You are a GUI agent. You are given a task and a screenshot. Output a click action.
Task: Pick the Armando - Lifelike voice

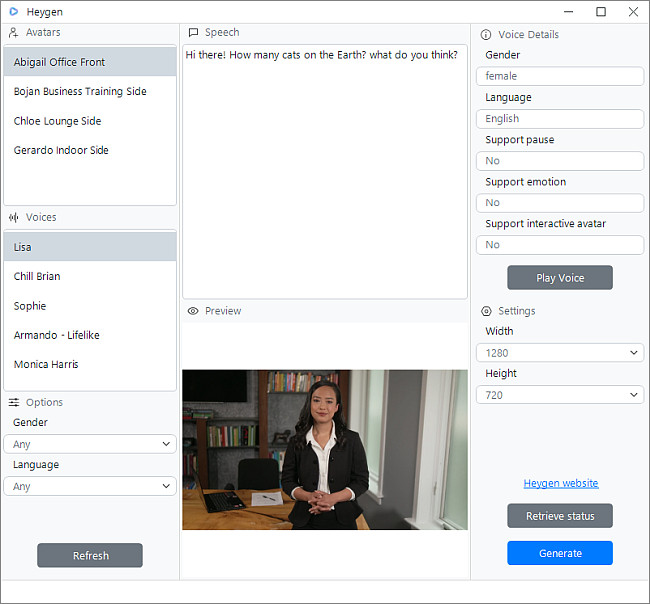90,335
